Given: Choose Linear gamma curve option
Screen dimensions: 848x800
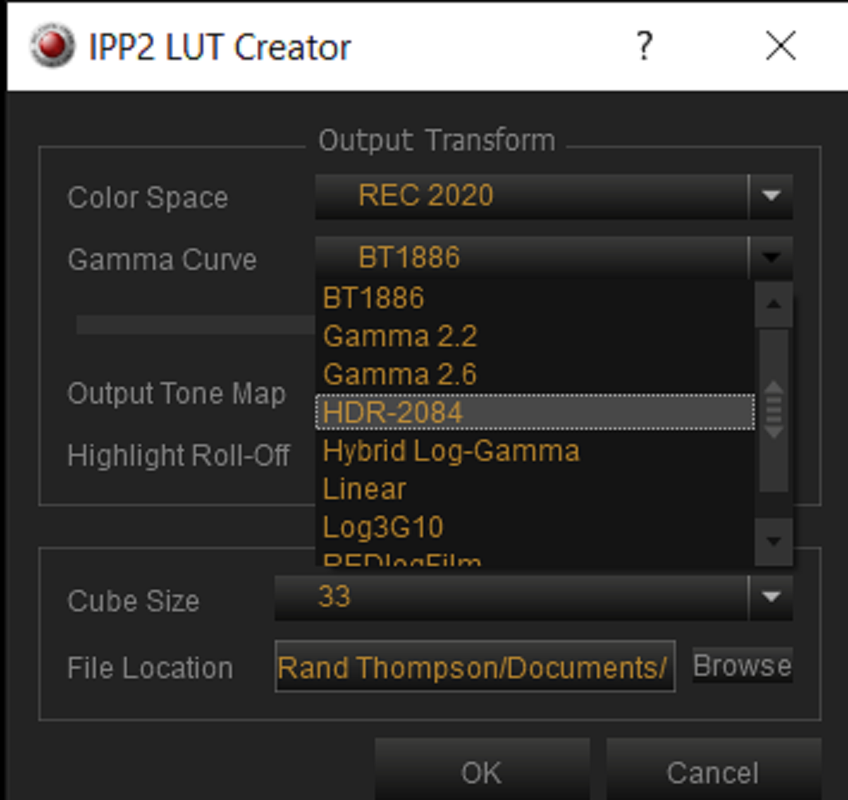Looking at the screenshot, I should tap(534, 489).
